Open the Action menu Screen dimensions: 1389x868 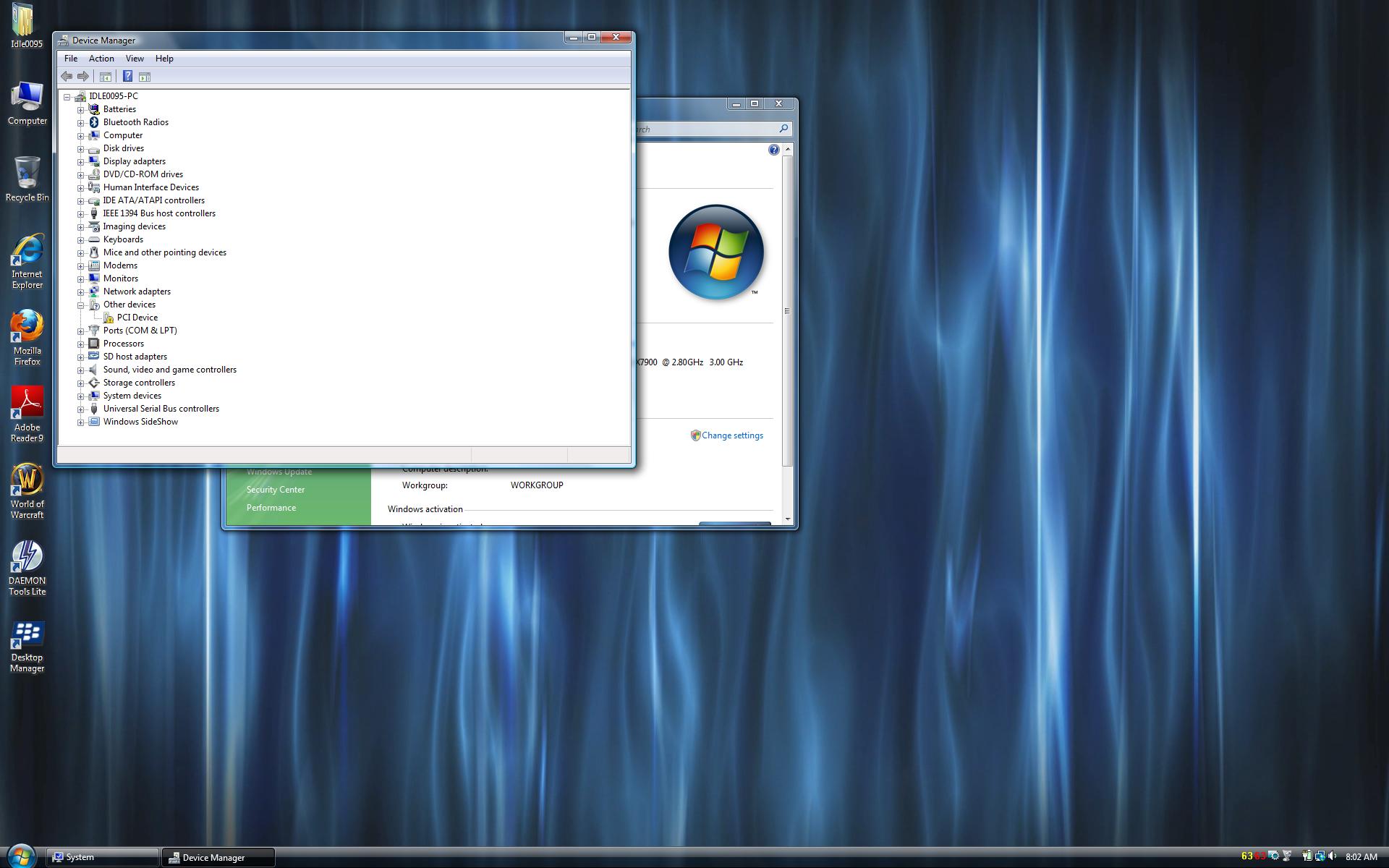click(x=101, y=59)
